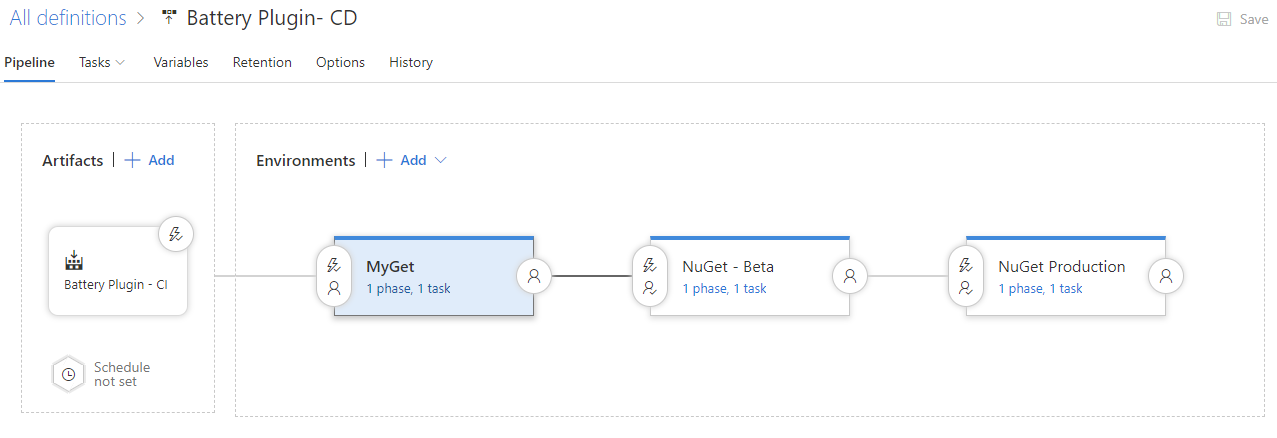Expand the Add environment dropdown chevron
This screenshot has width=1277, height=438.
coord(441,160)
